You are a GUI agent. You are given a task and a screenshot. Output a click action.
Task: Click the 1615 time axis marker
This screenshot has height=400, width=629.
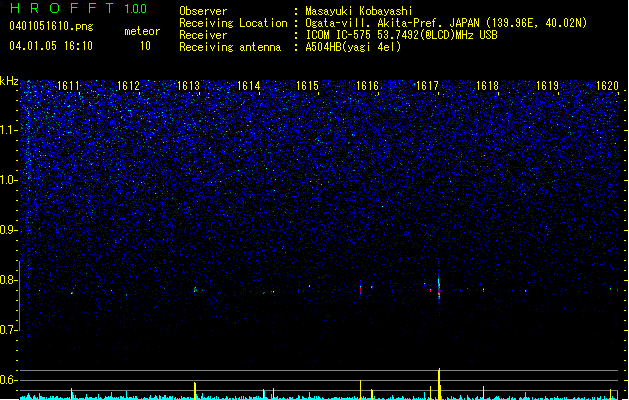307,86
